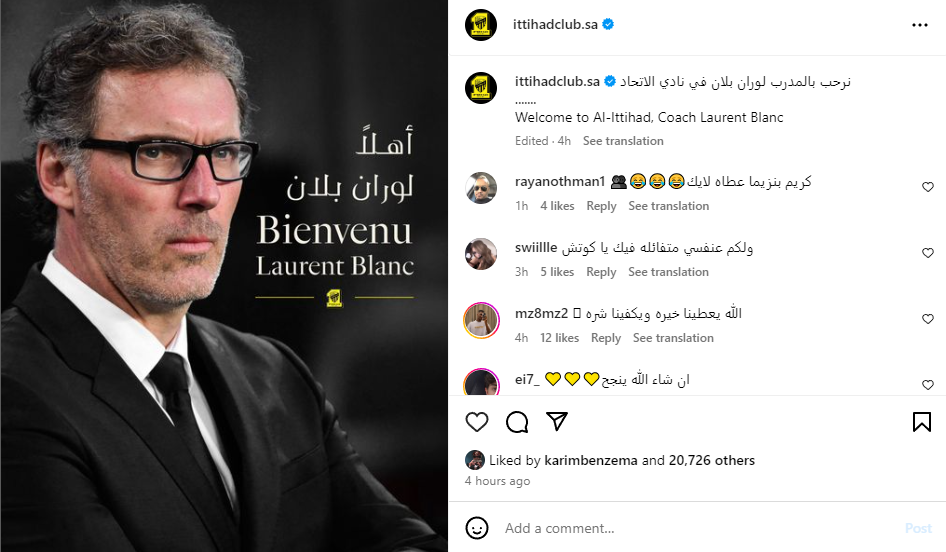Open the karimbenzema profile link

[591, 460]
